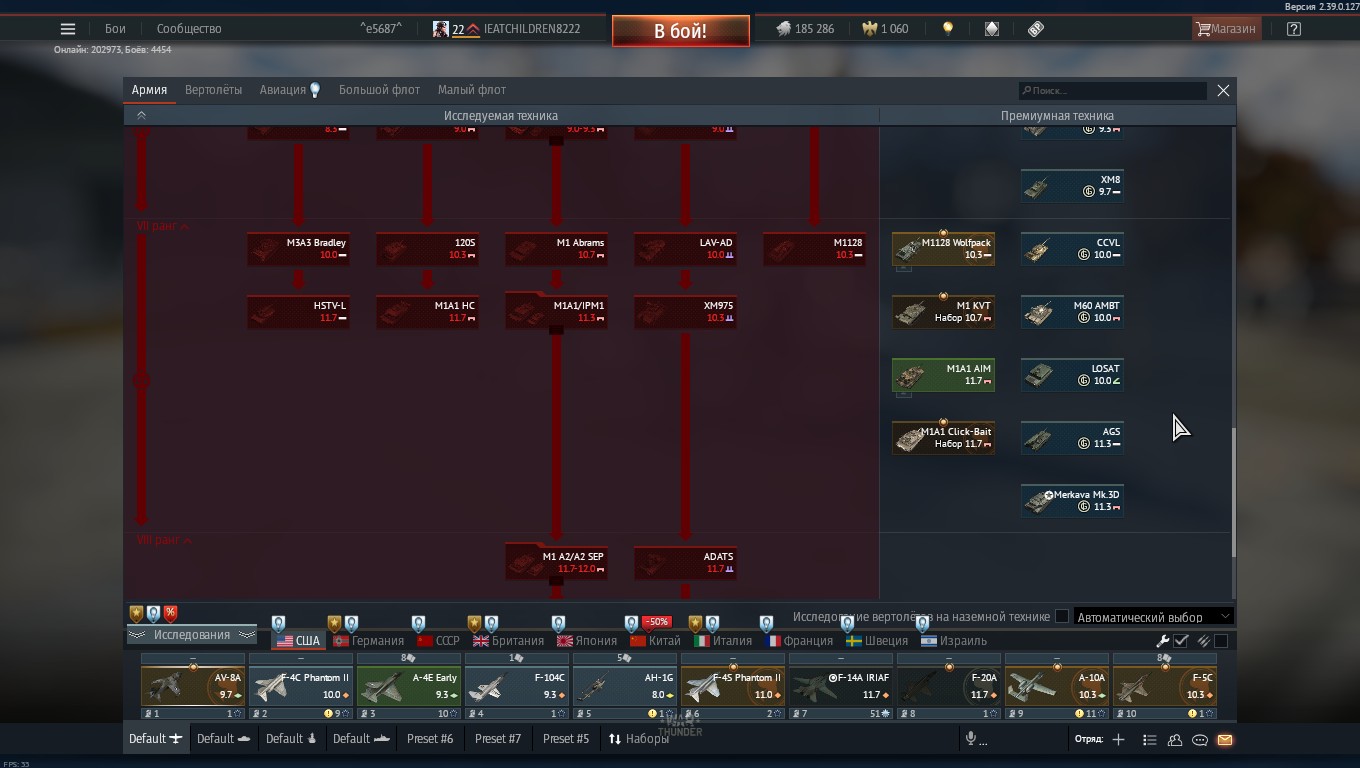Click the -50% badge above Китай

[x=656, y=622]
